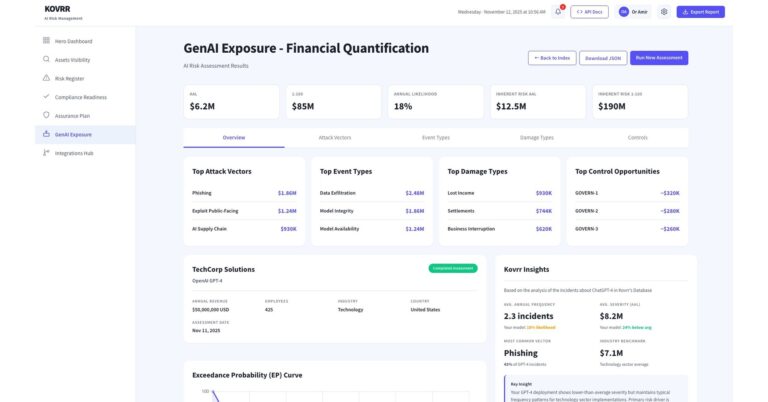Switch to the Event Types tab

tap(435, 138)
